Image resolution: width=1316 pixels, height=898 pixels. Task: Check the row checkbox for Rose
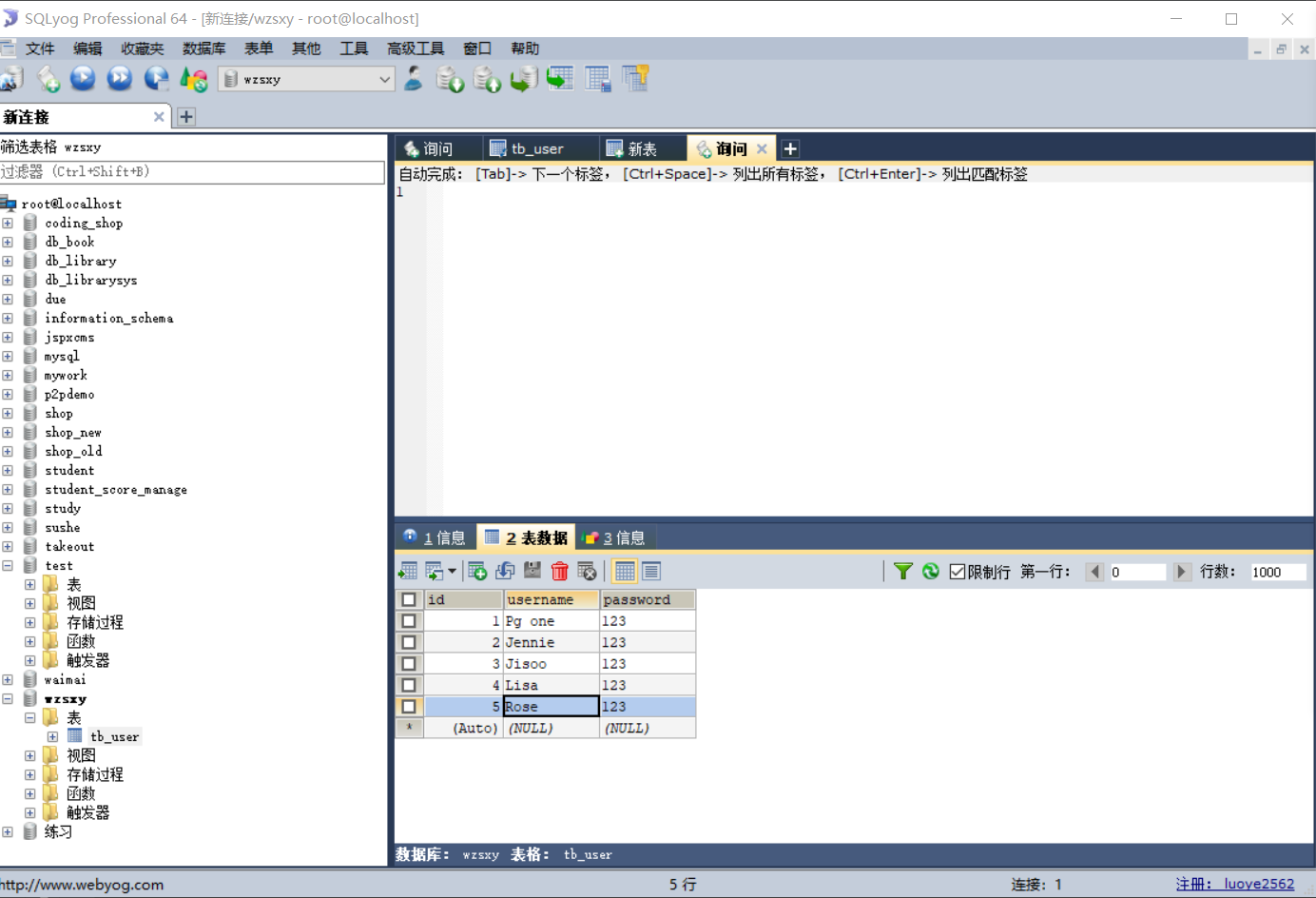409,706
